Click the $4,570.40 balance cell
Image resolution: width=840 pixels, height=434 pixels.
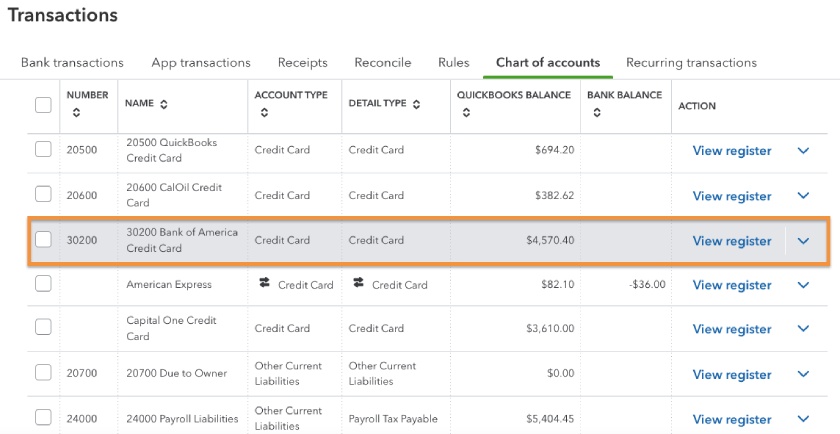[550, 240]
